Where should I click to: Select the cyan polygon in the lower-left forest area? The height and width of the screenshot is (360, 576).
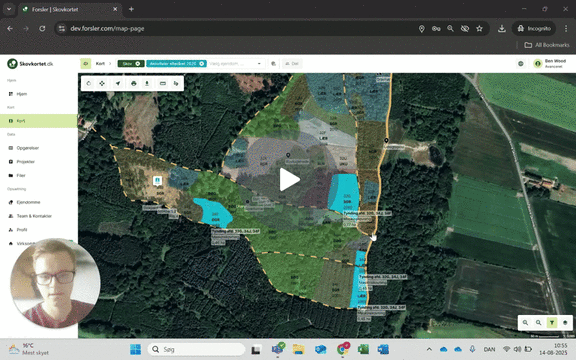point(213,212)
